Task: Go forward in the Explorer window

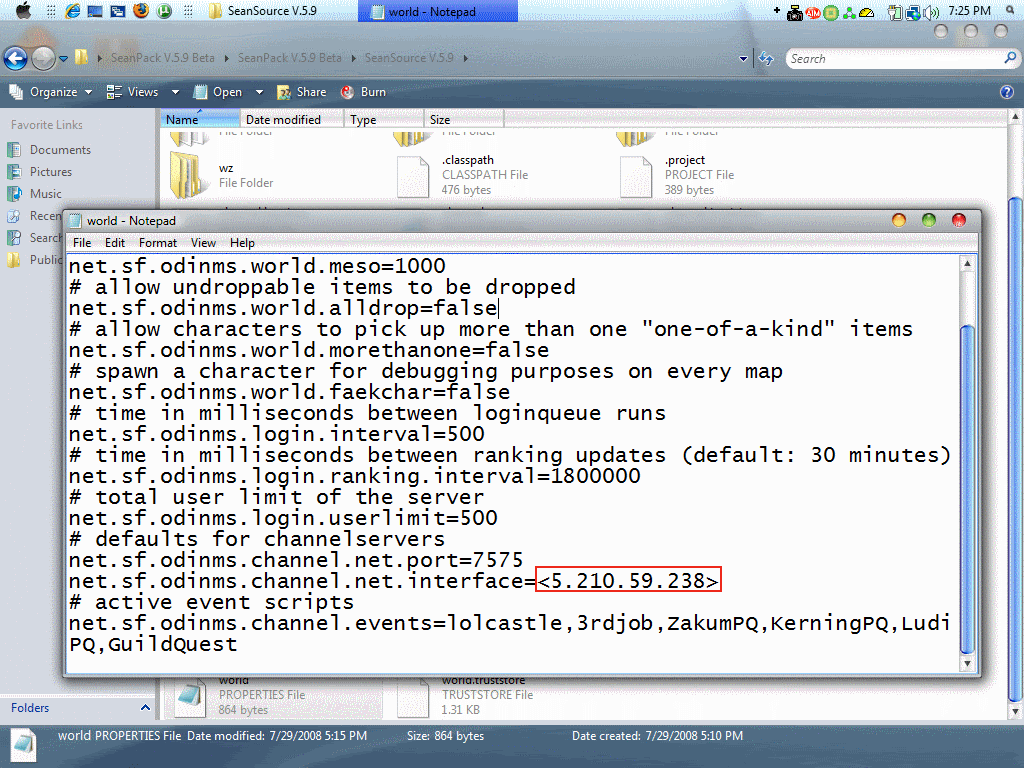Action: tap(43, 58)
